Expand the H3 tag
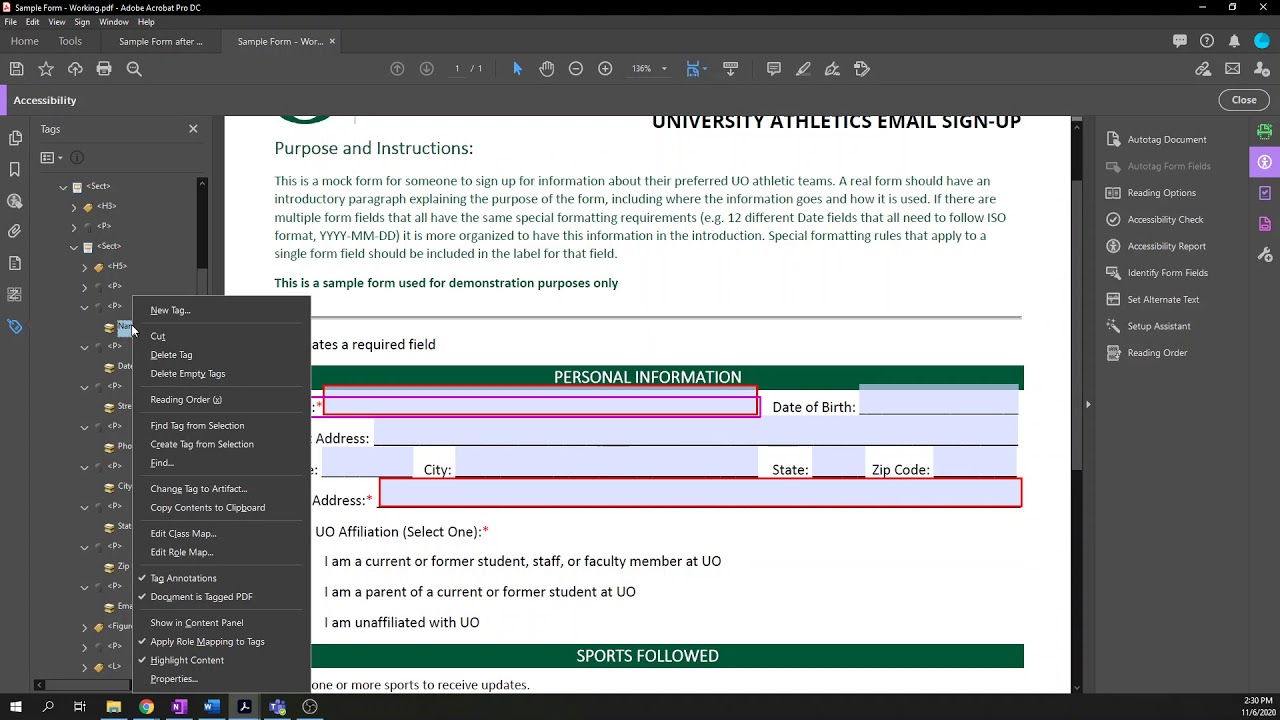Viewport: 1280px width, 720px height. [x=73, y=207]
